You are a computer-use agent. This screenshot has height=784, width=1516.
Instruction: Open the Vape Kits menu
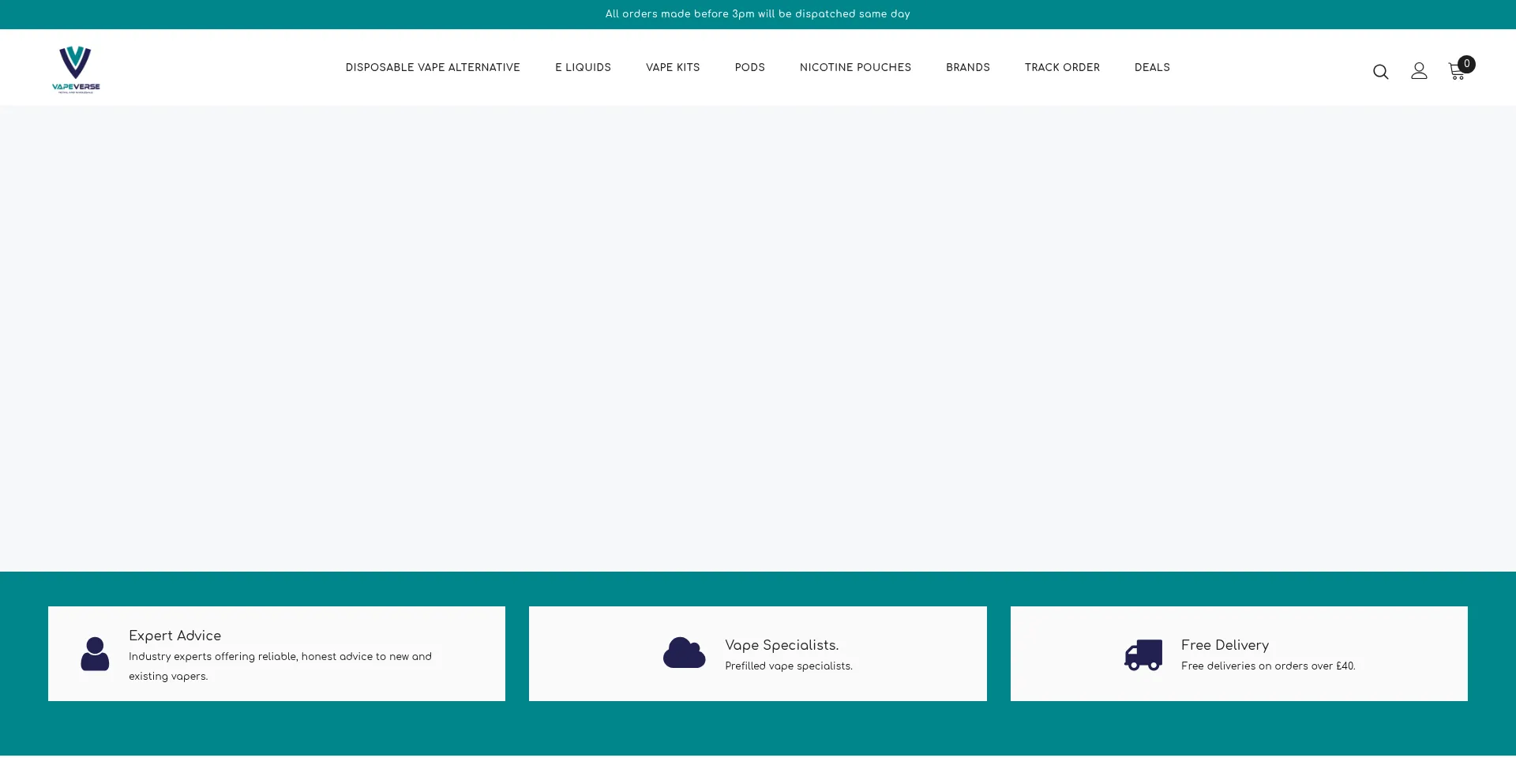[673, 68]
